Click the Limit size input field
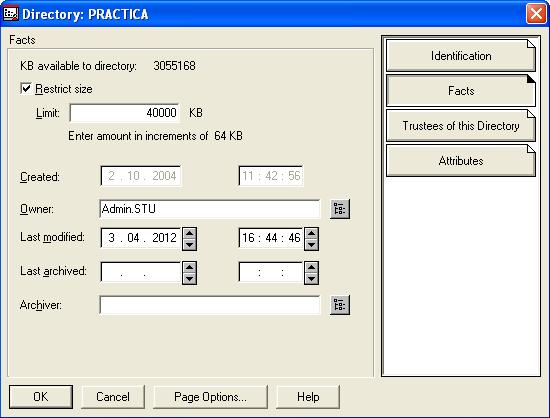Image resolution: width=550 pixels, height=418 pixels. tap(125, 113)
